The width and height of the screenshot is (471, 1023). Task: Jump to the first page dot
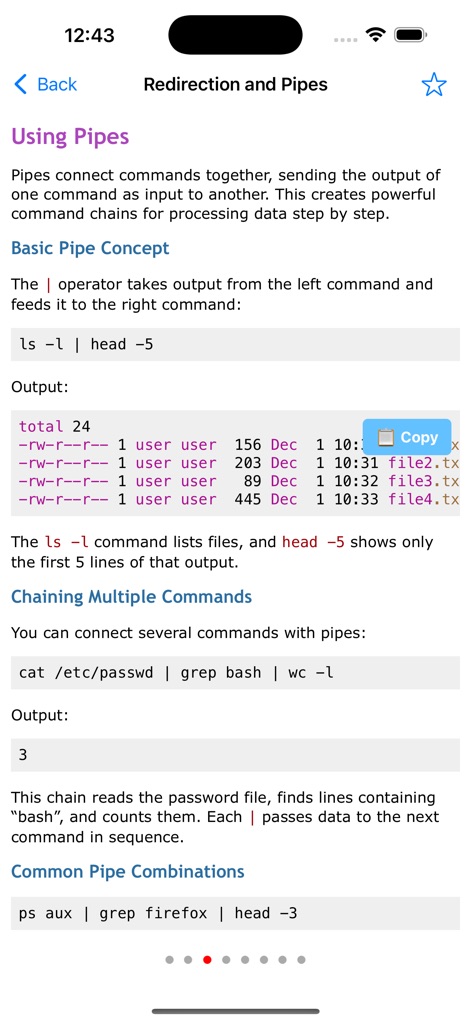[x=170, y=960]
